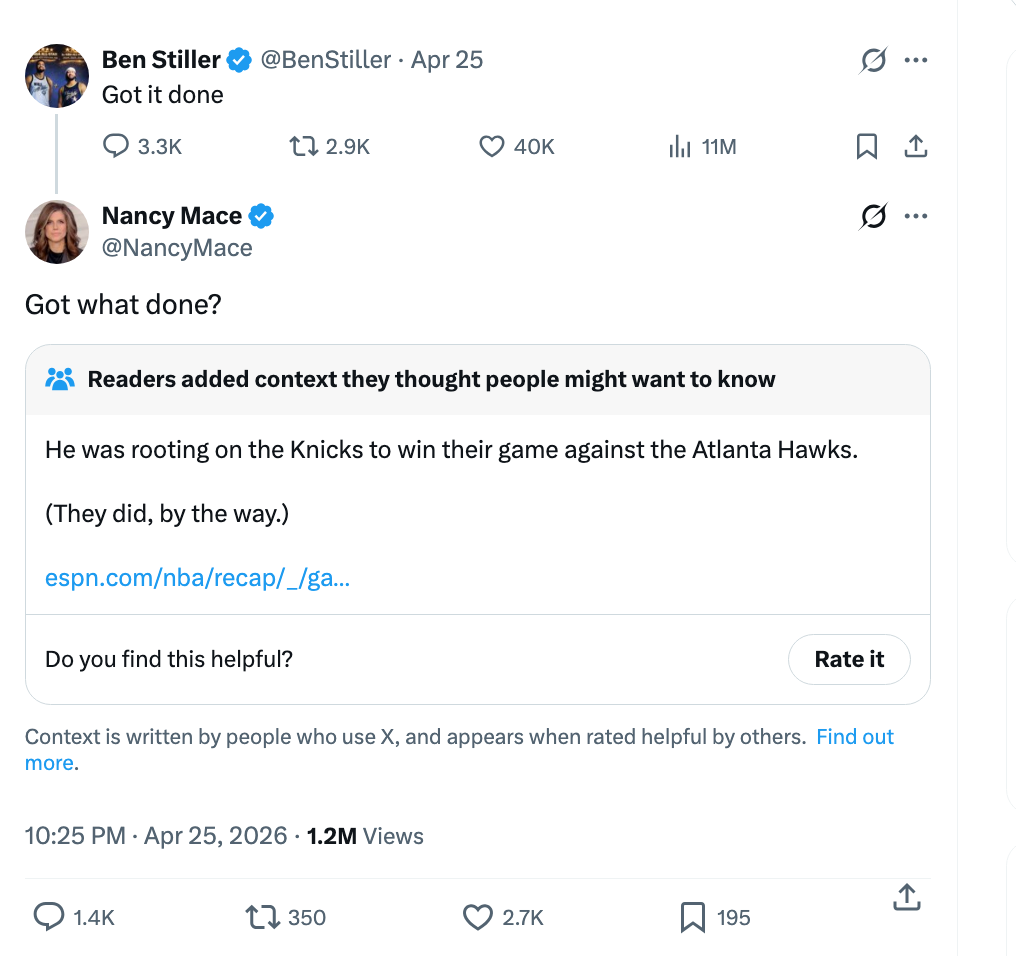Open the ESPN NBA recap link
The height and width of the screenshot is (956, 1016).
pos(197,577)
